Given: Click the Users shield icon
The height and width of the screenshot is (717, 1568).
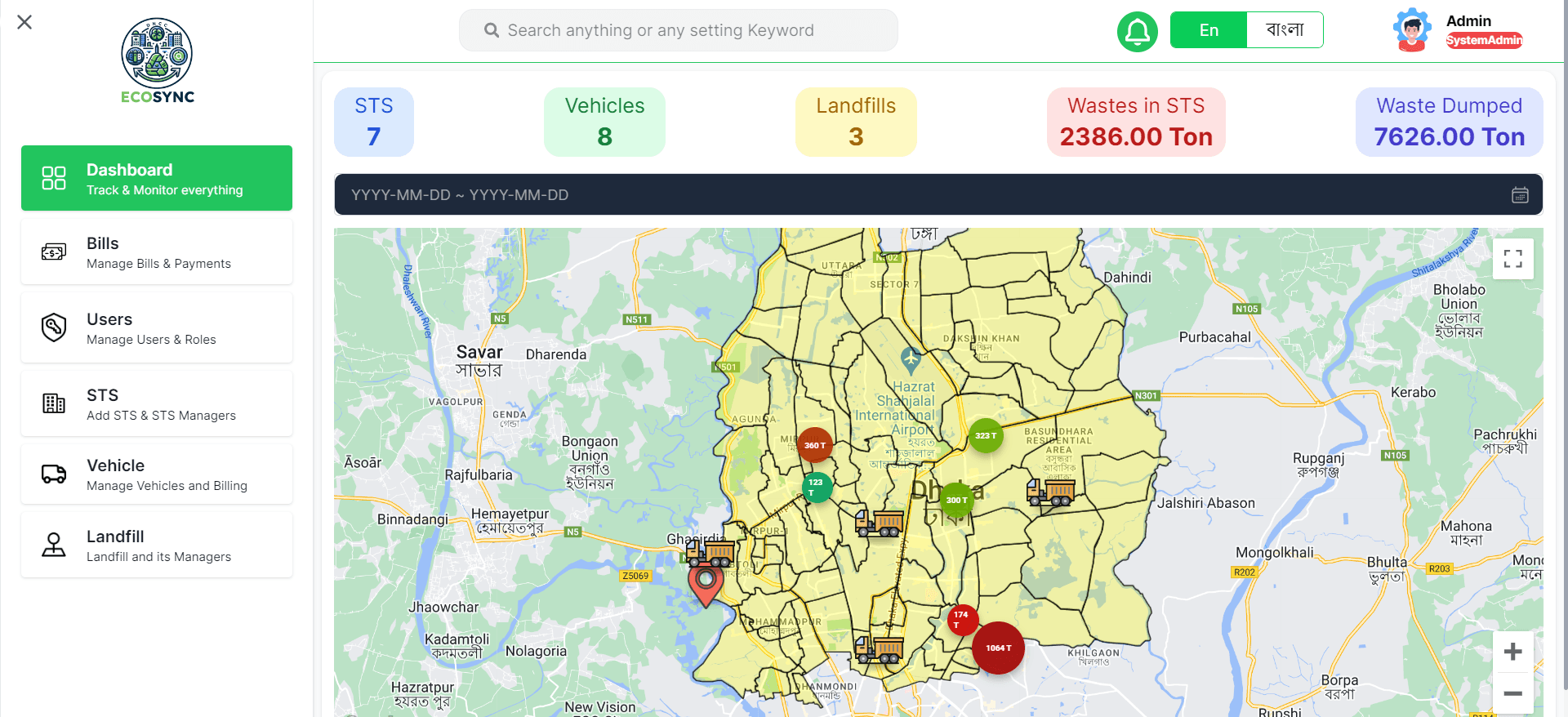Looking at the screenshot, I should (x=54, y=327).
